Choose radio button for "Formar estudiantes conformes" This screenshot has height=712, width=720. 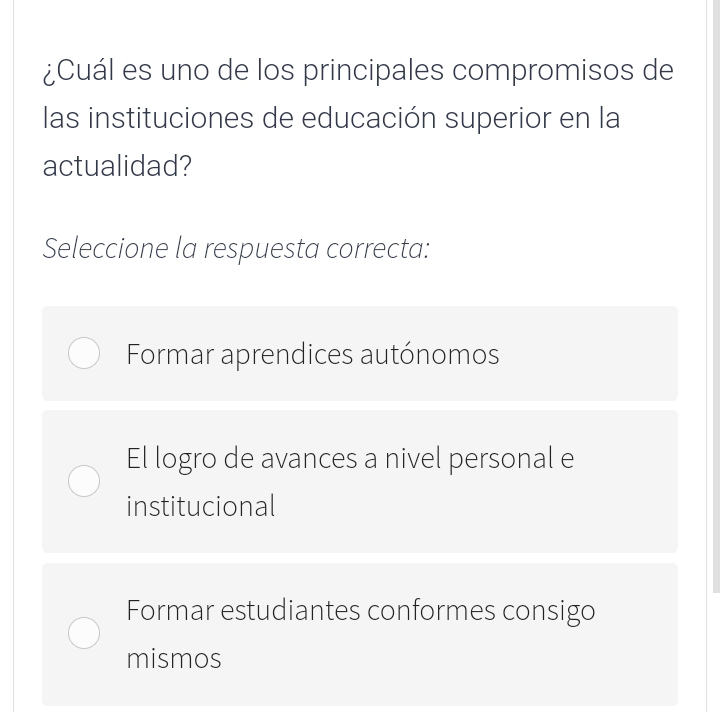[x=84, y=633]
